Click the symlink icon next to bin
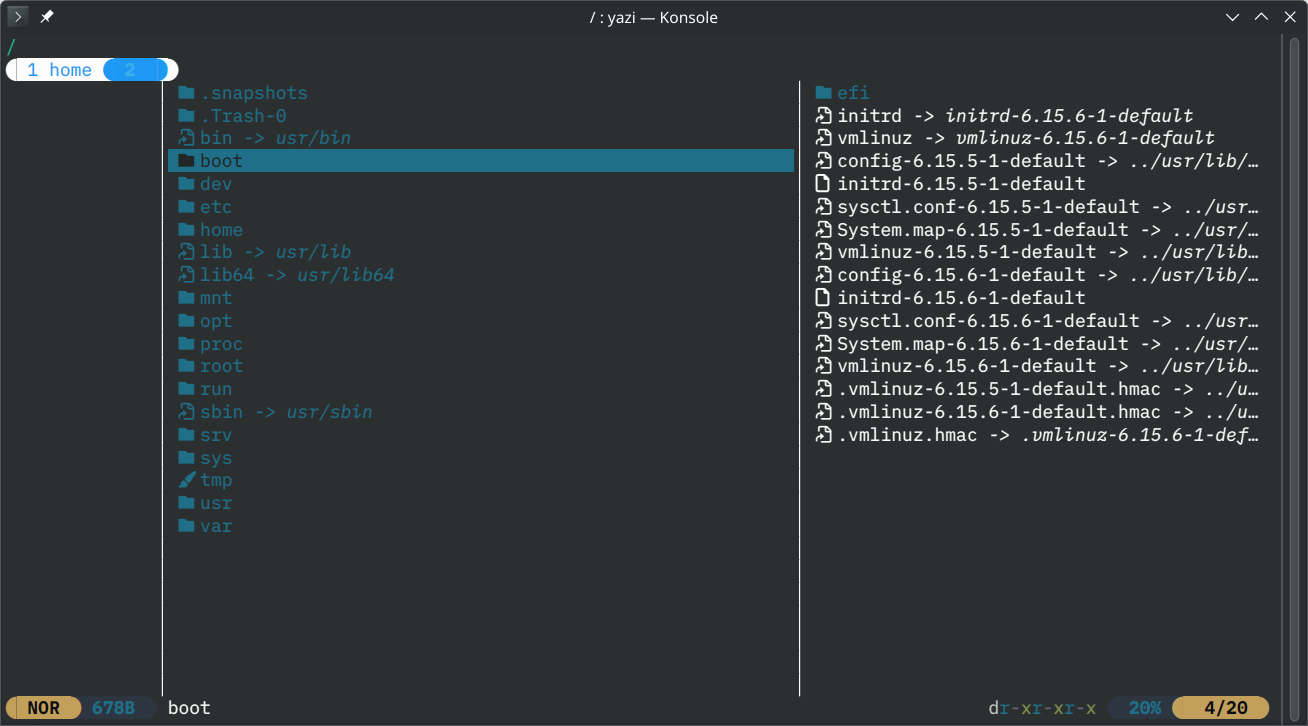Image resolution: width=1308 pixels, height=726 pixels. tap(185, 138)
